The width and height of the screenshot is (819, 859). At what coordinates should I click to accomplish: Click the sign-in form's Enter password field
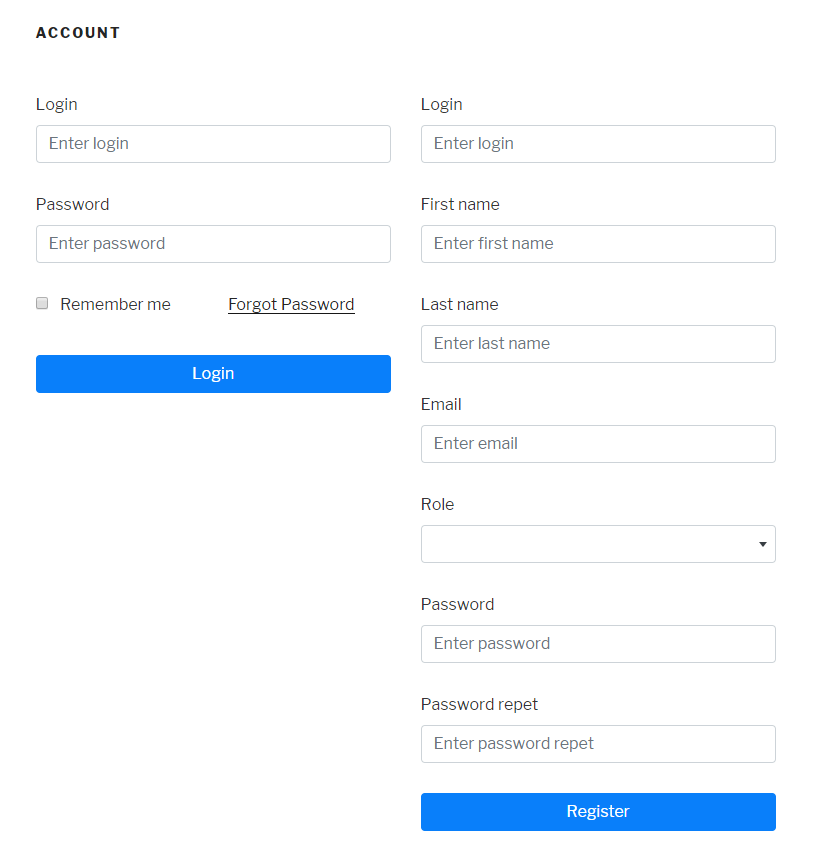(x=213, y=244)
